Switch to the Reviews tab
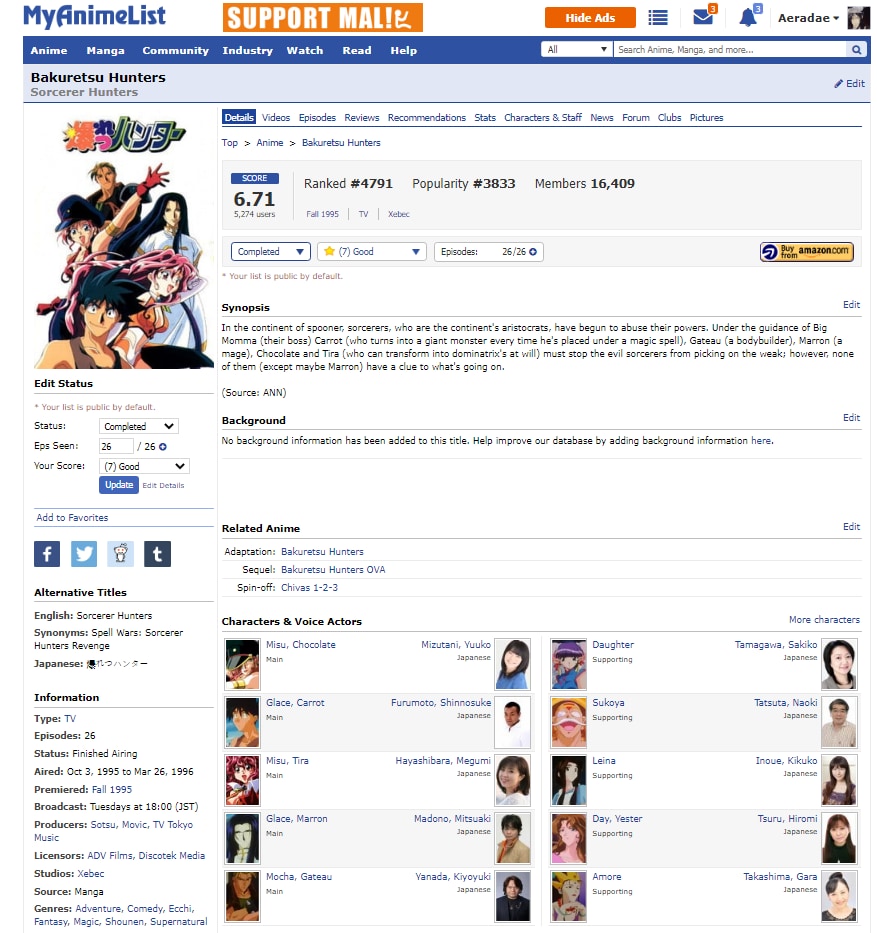This screenshot has width=877, height=933. point(362,118)
